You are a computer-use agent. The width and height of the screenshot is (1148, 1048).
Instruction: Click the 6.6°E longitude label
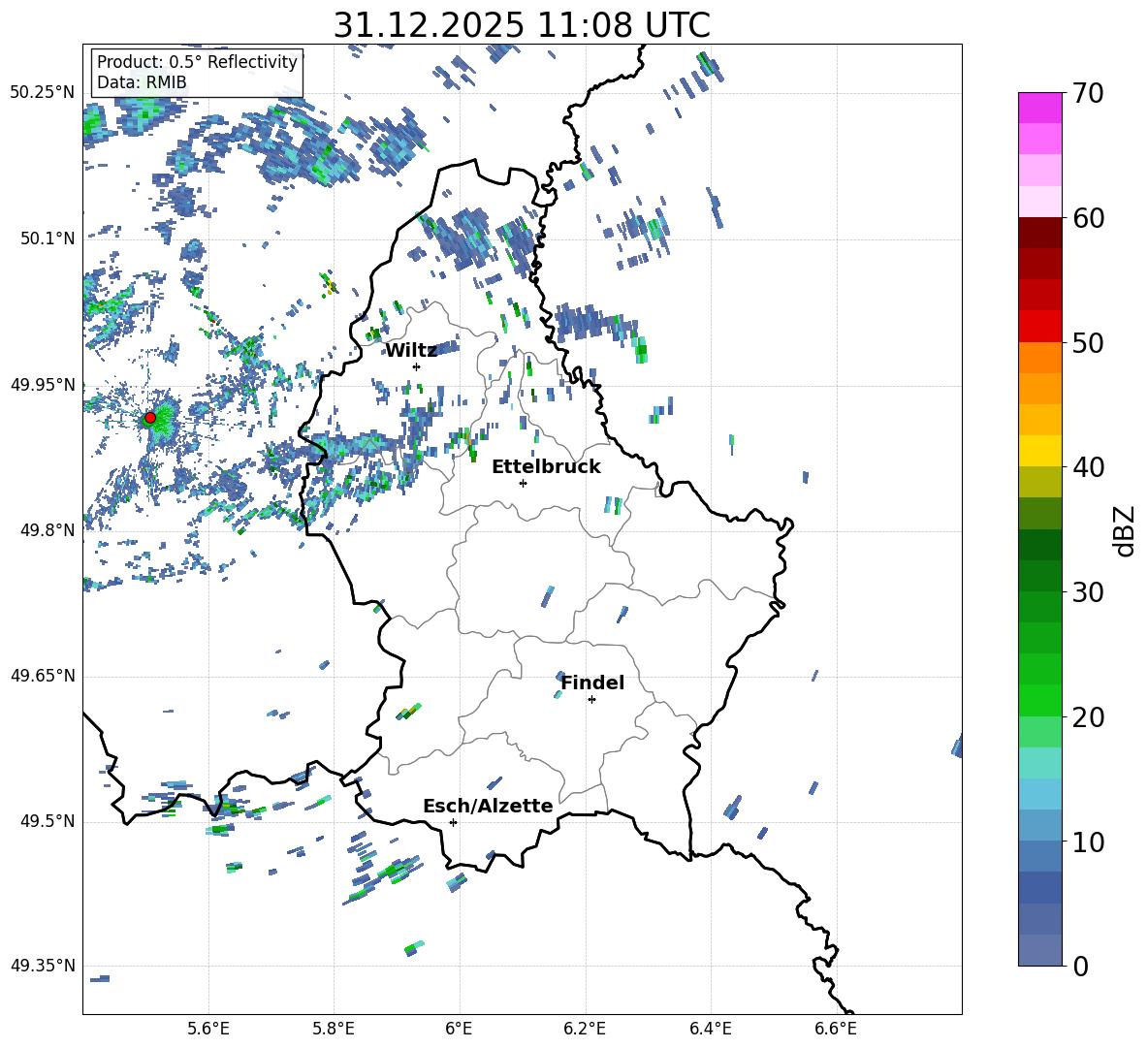click(836, 1029)
